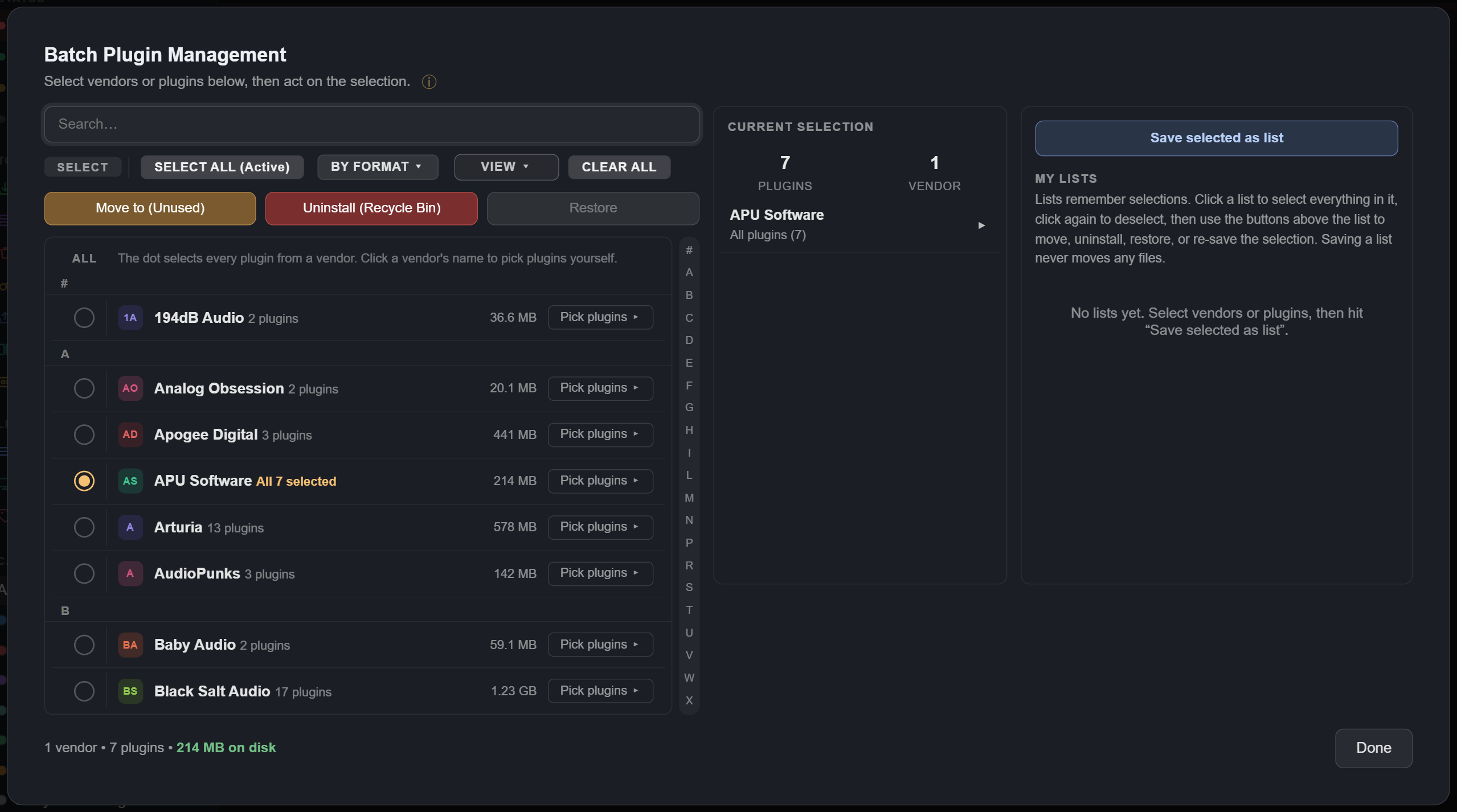1457x812 pixels.
Task: Toggle the Arturia vendor selection dot
Action: [x=84, y=527]
